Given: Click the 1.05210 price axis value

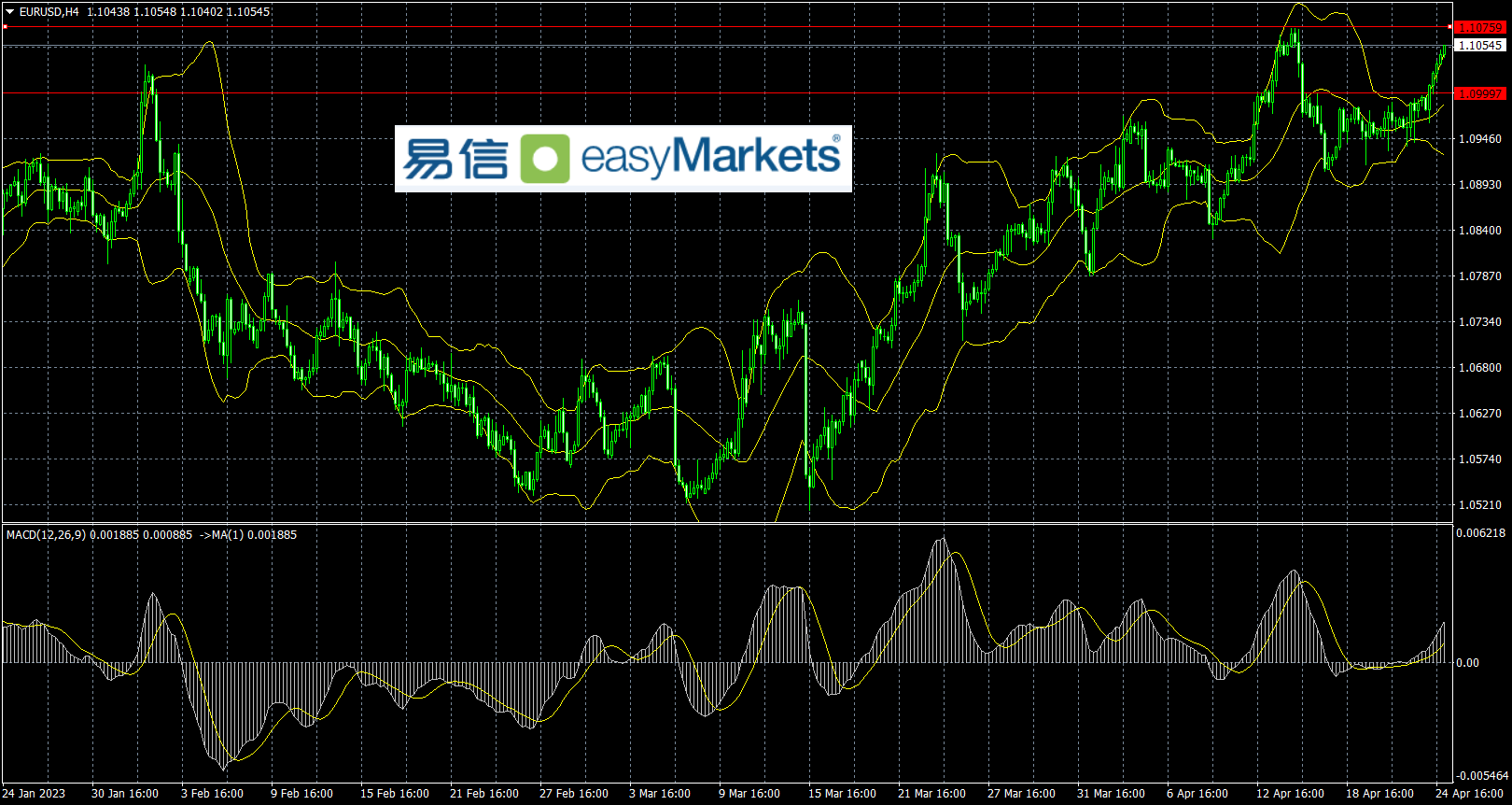Looking at the screenshot, I should (1480, 505).
